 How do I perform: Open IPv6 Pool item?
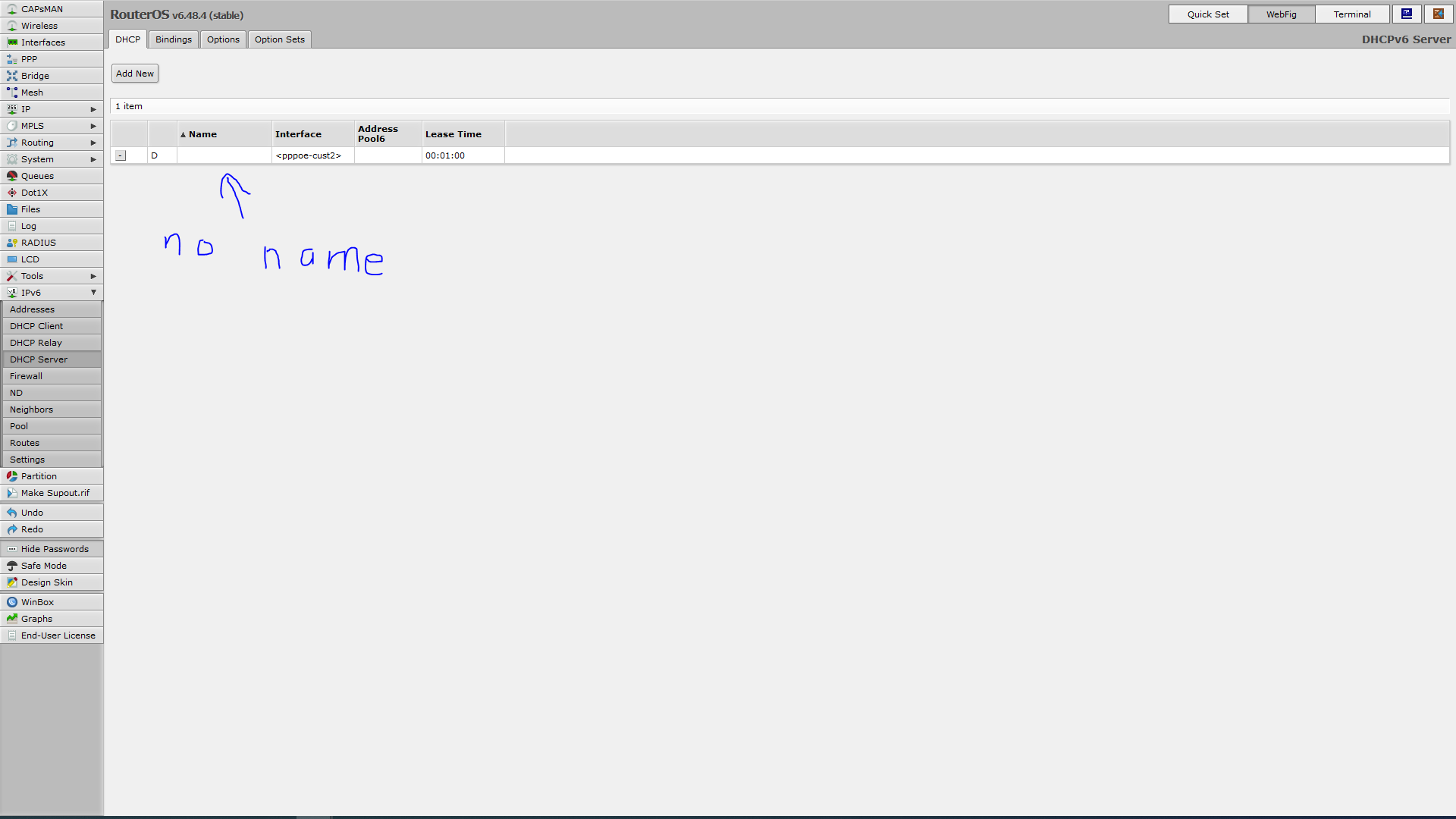coord(52,426)
